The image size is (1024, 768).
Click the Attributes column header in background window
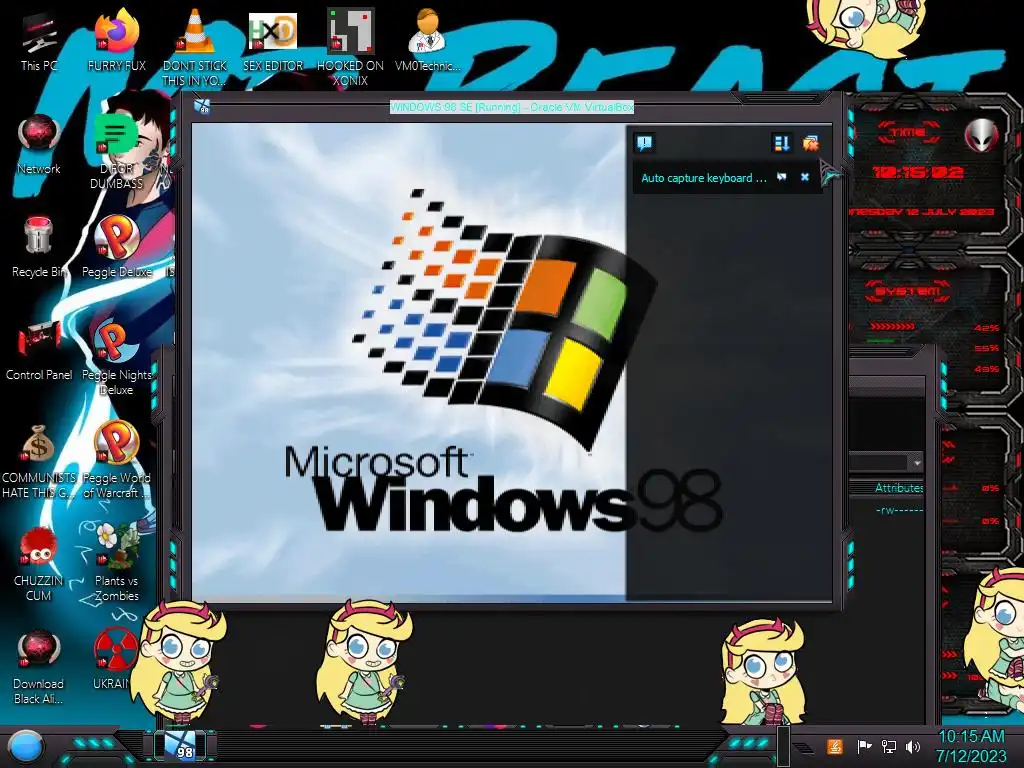[899, 488]
